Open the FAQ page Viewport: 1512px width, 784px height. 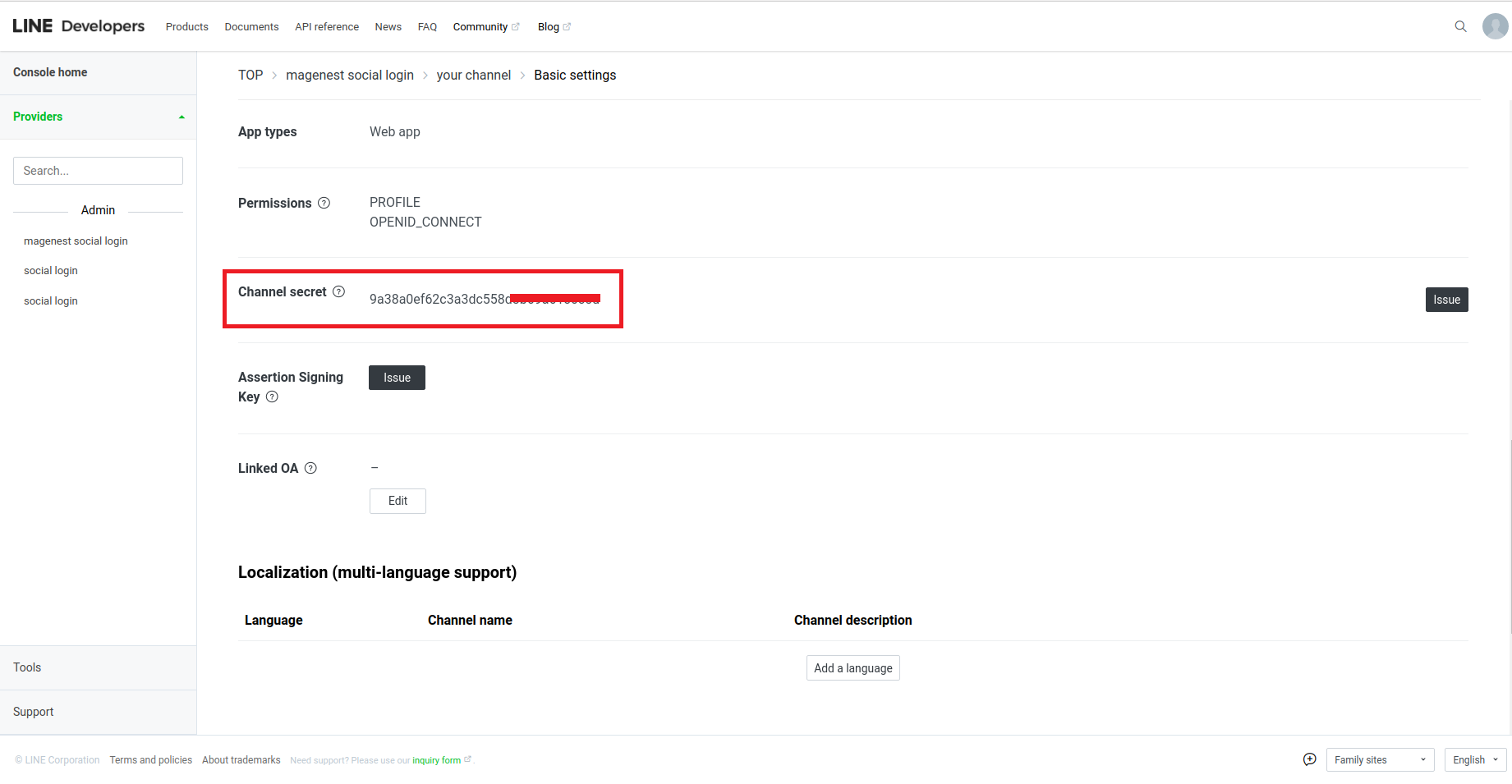(x=427, y=27)
